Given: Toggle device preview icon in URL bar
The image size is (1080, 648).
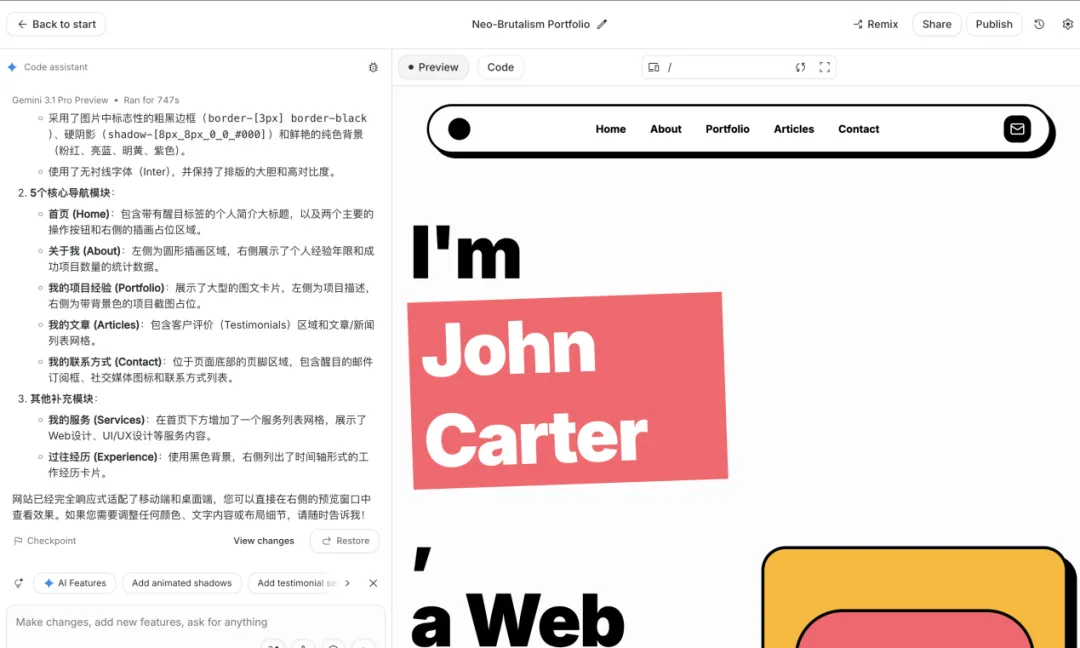Looking at the screenshot, I should tap(654, 67).
